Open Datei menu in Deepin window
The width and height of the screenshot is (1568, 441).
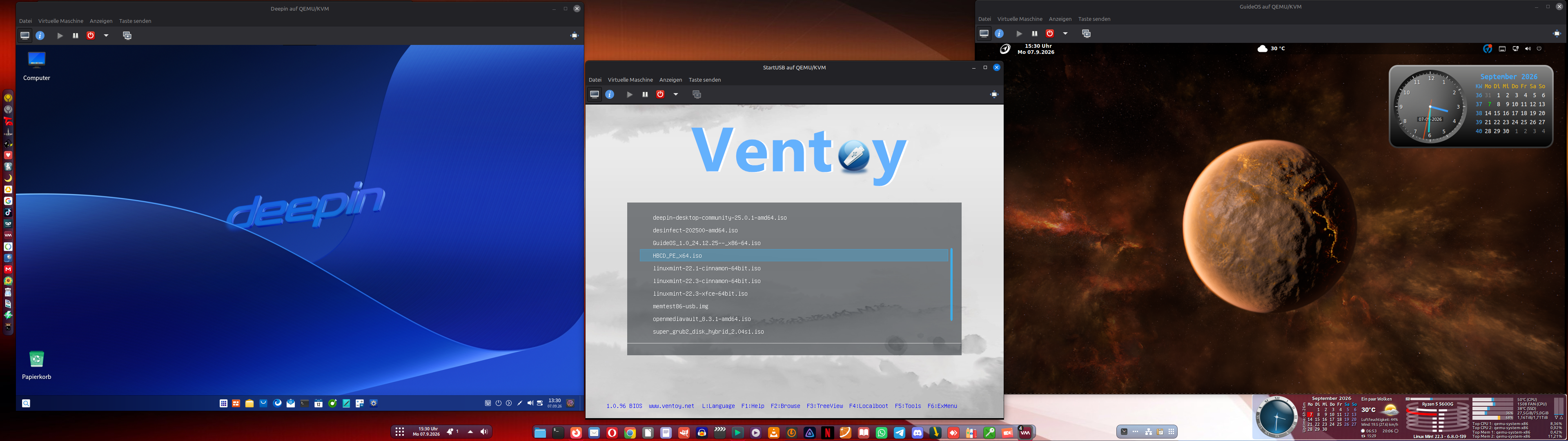pyautogui.click(x=26, y=21)
